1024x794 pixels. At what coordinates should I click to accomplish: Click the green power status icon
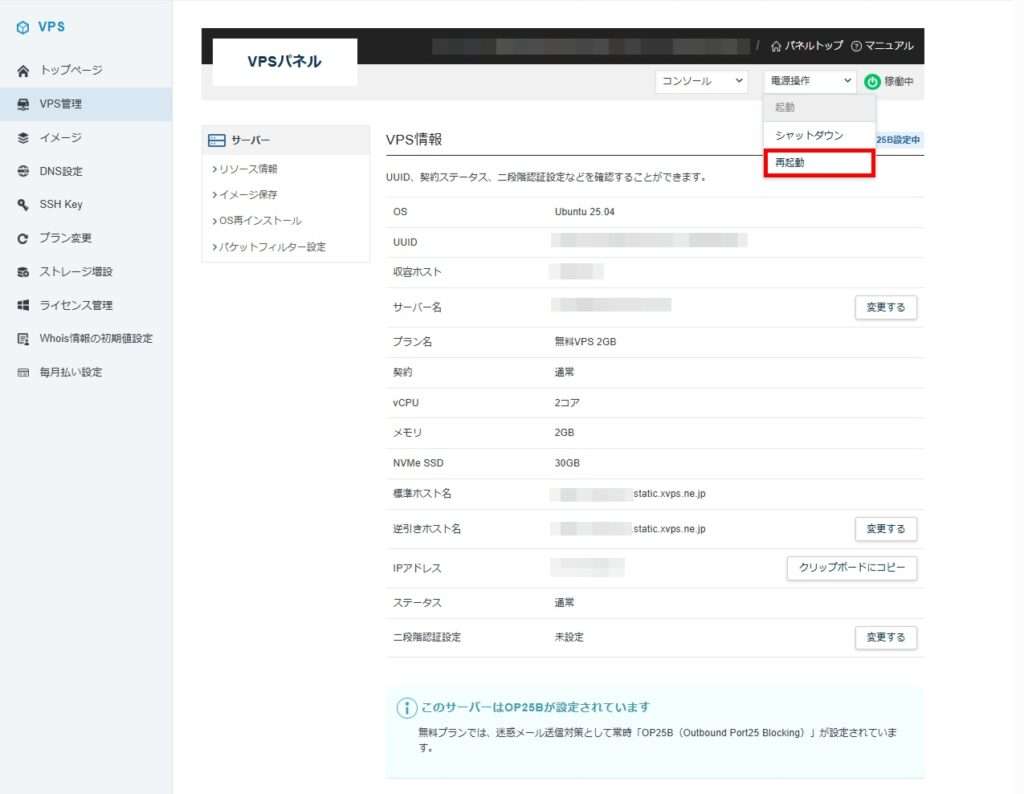[x=872, y=82]
